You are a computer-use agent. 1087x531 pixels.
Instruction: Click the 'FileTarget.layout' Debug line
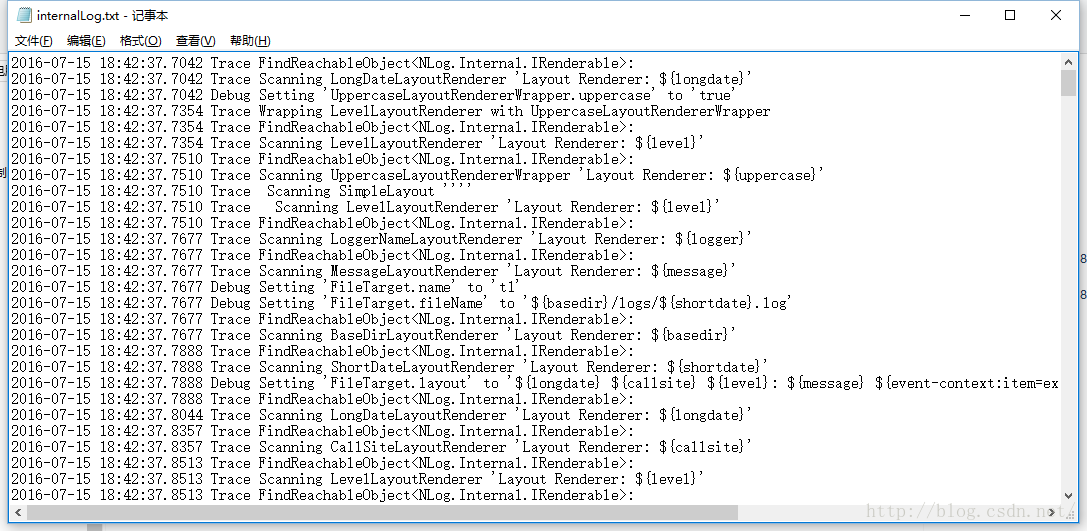coord(535,382)
